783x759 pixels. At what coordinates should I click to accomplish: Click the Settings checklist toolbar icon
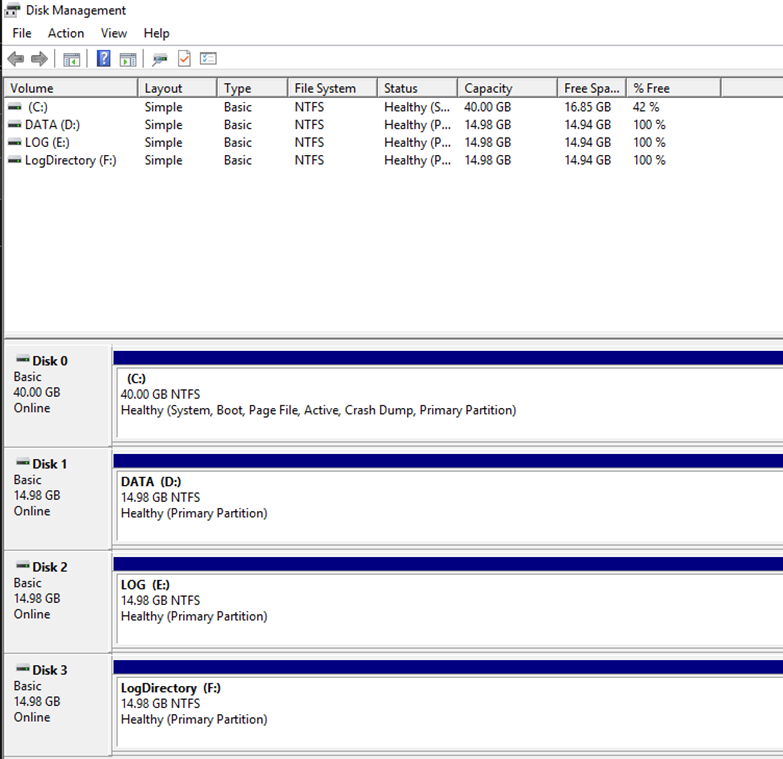click(x=208, y=59)
